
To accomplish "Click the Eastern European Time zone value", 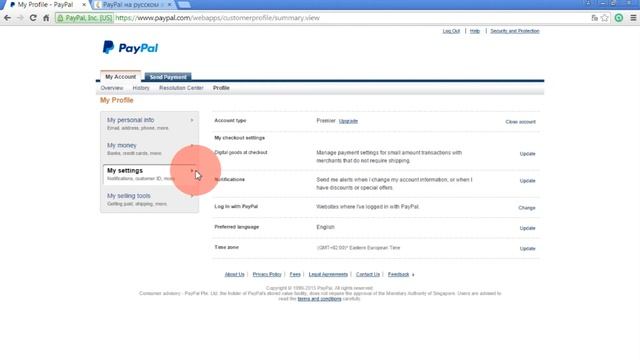I will (358, 248).
